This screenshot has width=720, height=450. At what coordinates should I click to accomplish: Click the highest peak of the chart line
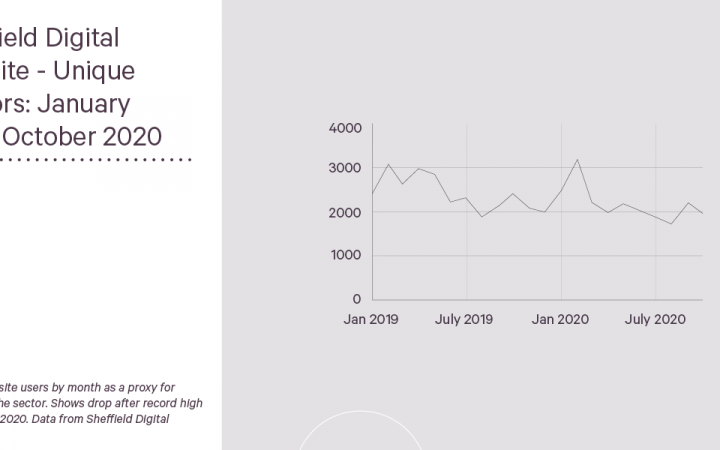click(577, 160)
